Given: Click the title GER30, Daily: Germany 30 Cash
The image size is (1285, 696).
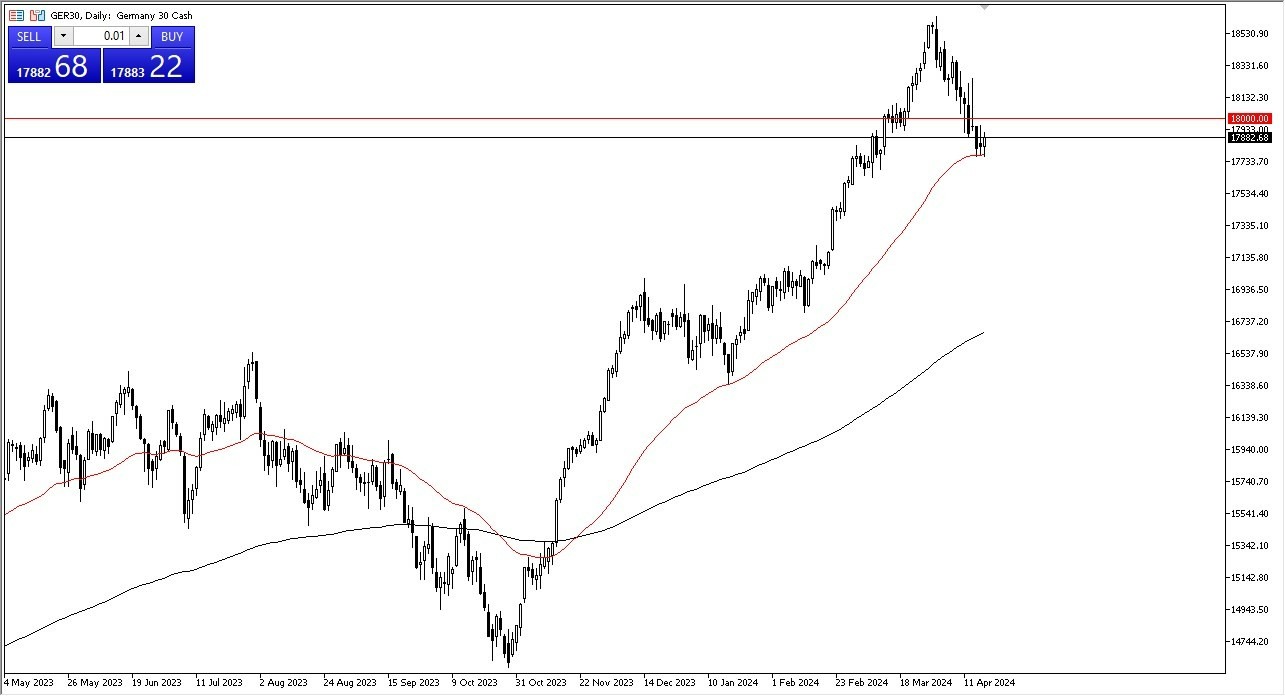Looking at the screenshot, I should click(x=119, y=15).
